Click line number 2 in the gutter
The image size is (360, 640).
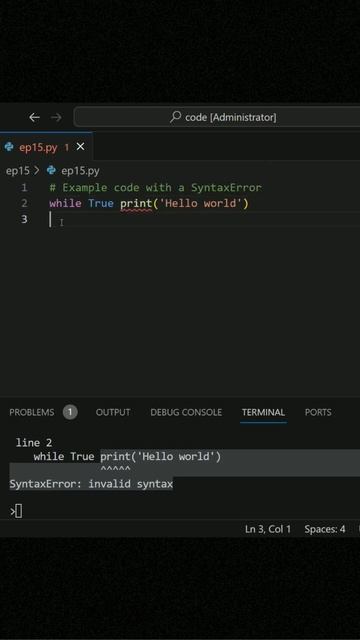[x=24, y=203]
